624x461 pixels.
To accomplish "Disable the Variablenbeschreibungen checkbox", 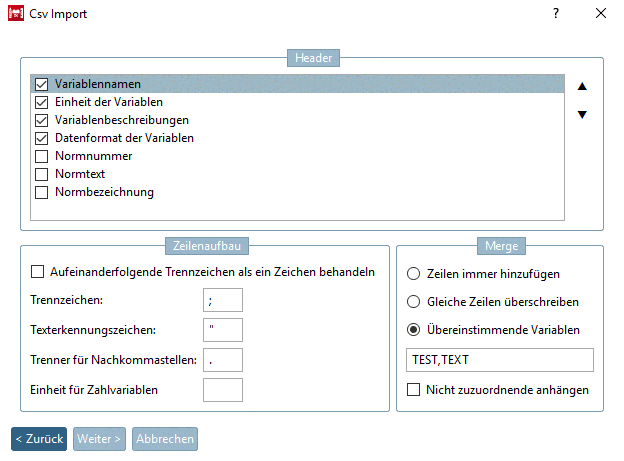I will [x=41, y=121].
